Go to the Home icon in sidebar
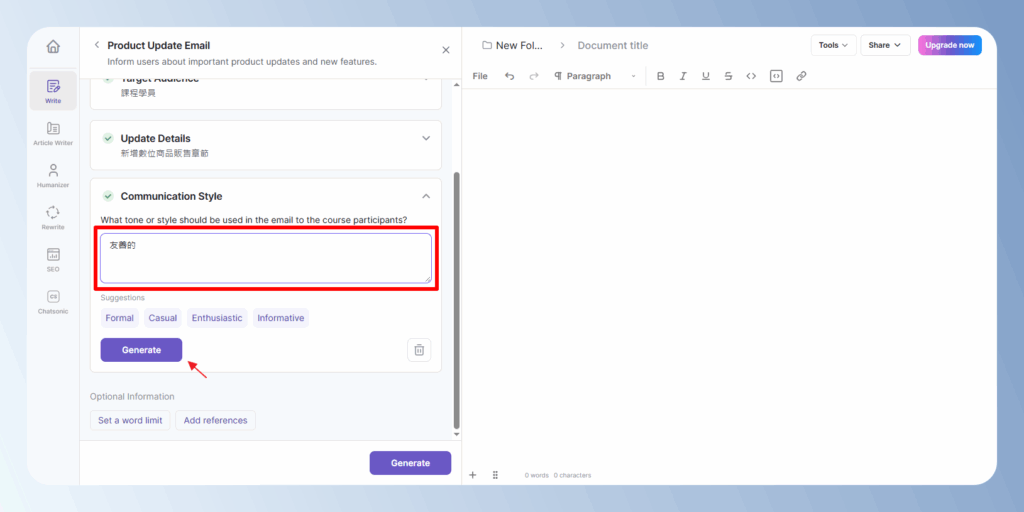This screenshot has width=1024, height=512. [53, 47]
